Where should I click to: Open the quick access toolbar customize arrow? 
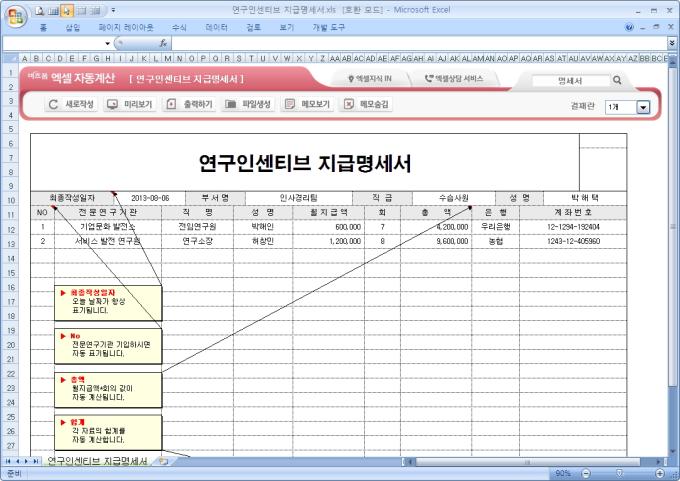114,10
